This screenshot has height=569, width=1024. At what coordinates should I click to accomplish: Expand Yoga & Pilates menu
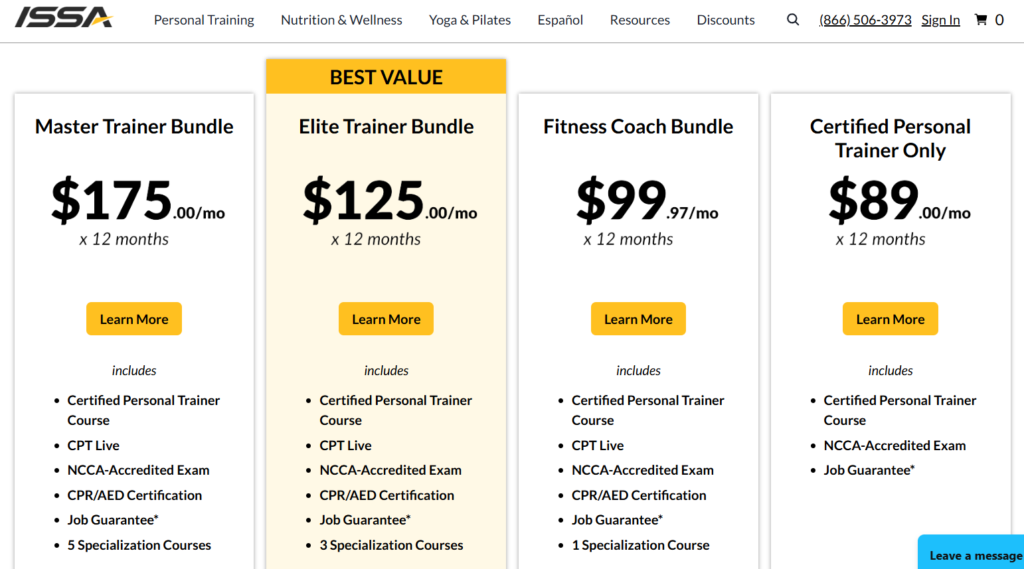tap(470, 20)
